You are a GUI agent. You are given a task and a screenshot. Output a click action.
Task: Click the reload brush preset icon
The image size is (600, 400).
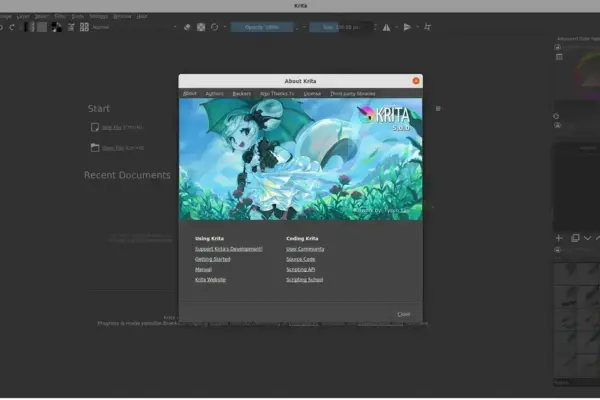pos(214,27)
